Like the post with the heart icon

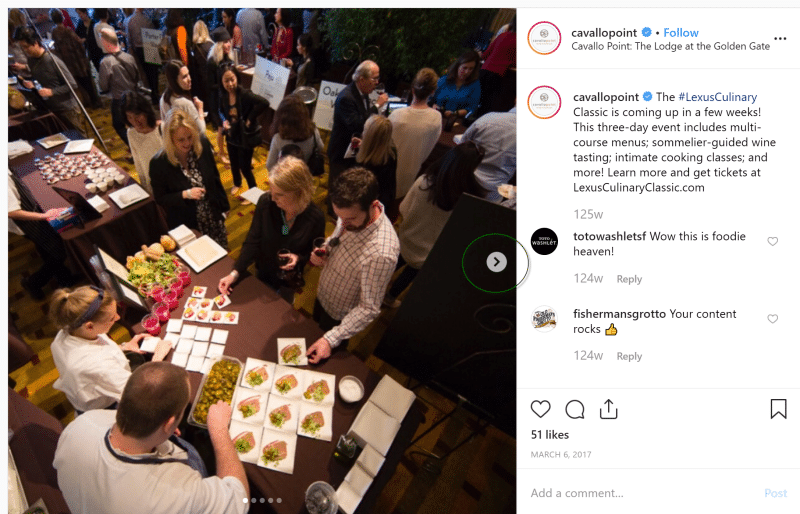540,409
